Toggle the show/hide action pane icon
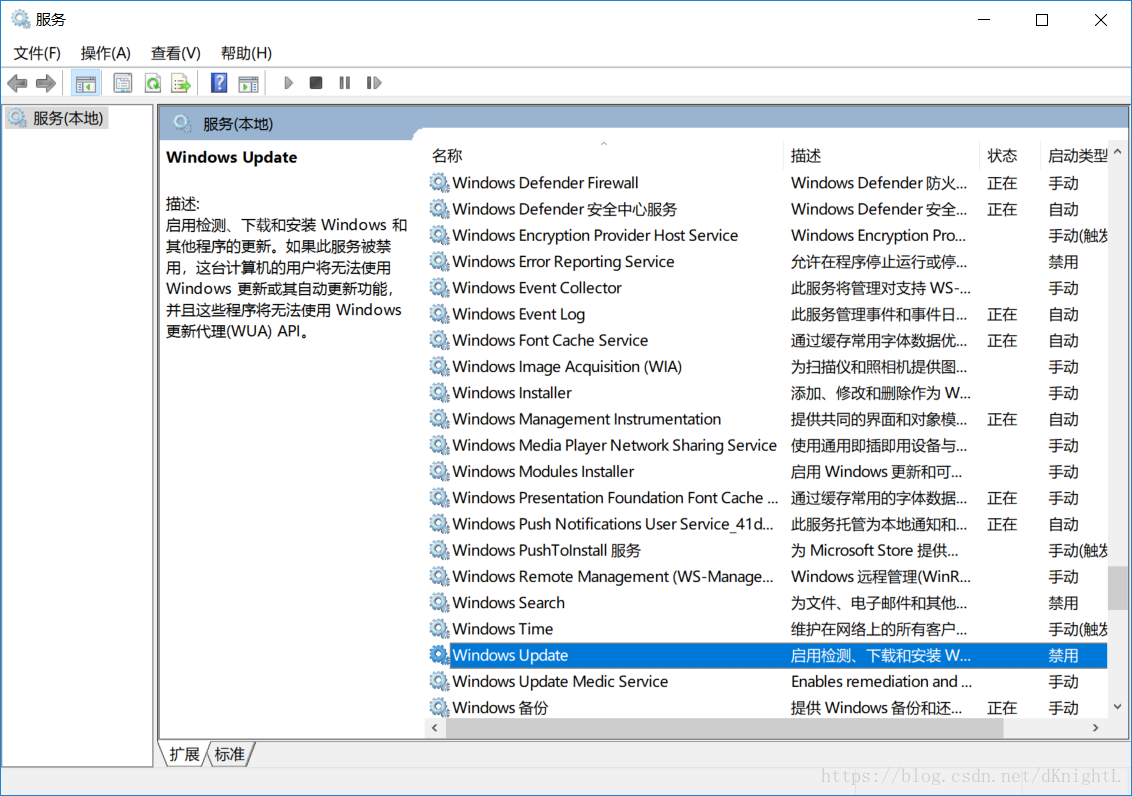Viewport: 1132px width, 796px height. pos(248,84)
